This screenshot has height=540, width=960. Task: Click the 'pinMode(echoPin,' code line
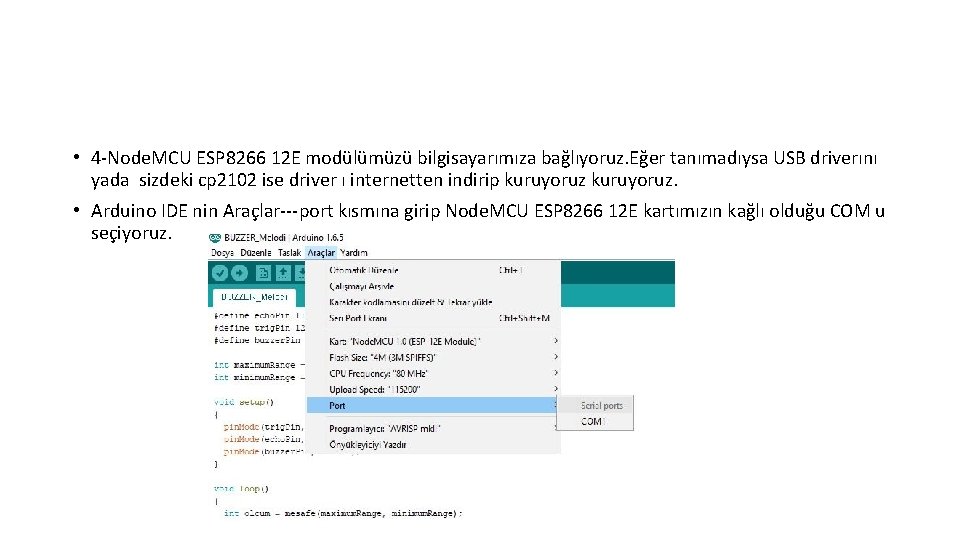click(x=263, y=439)
